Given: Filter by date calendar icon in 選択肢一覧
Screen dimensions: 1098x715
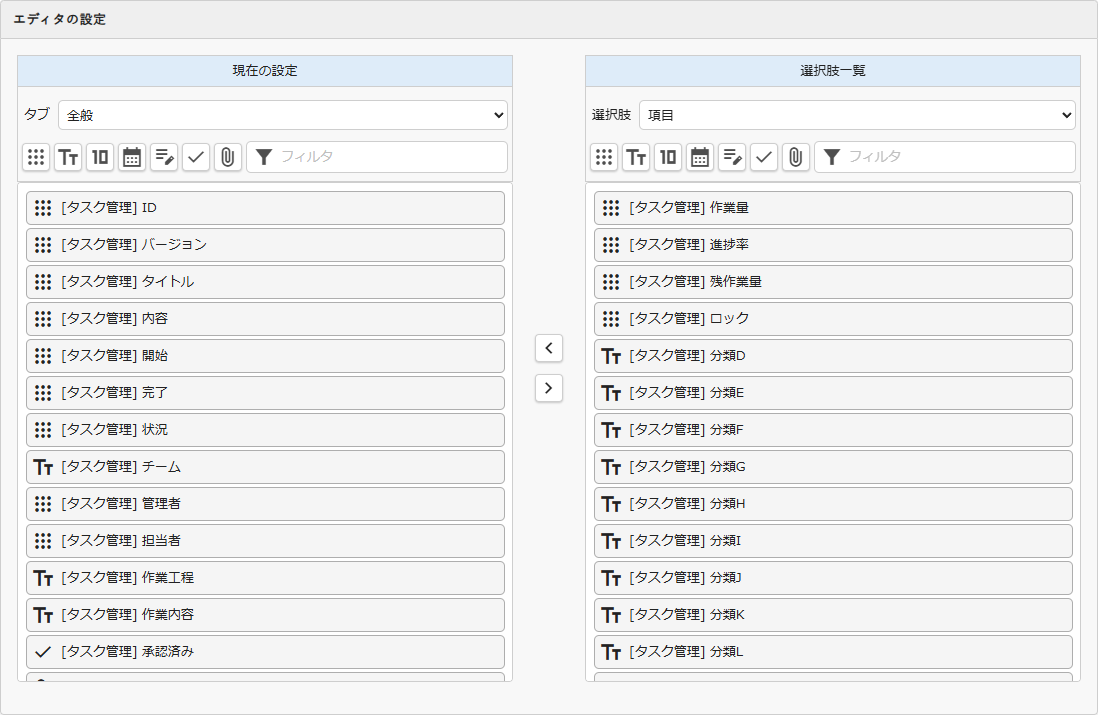Looking at the screenshot, I should pos(700,157).
